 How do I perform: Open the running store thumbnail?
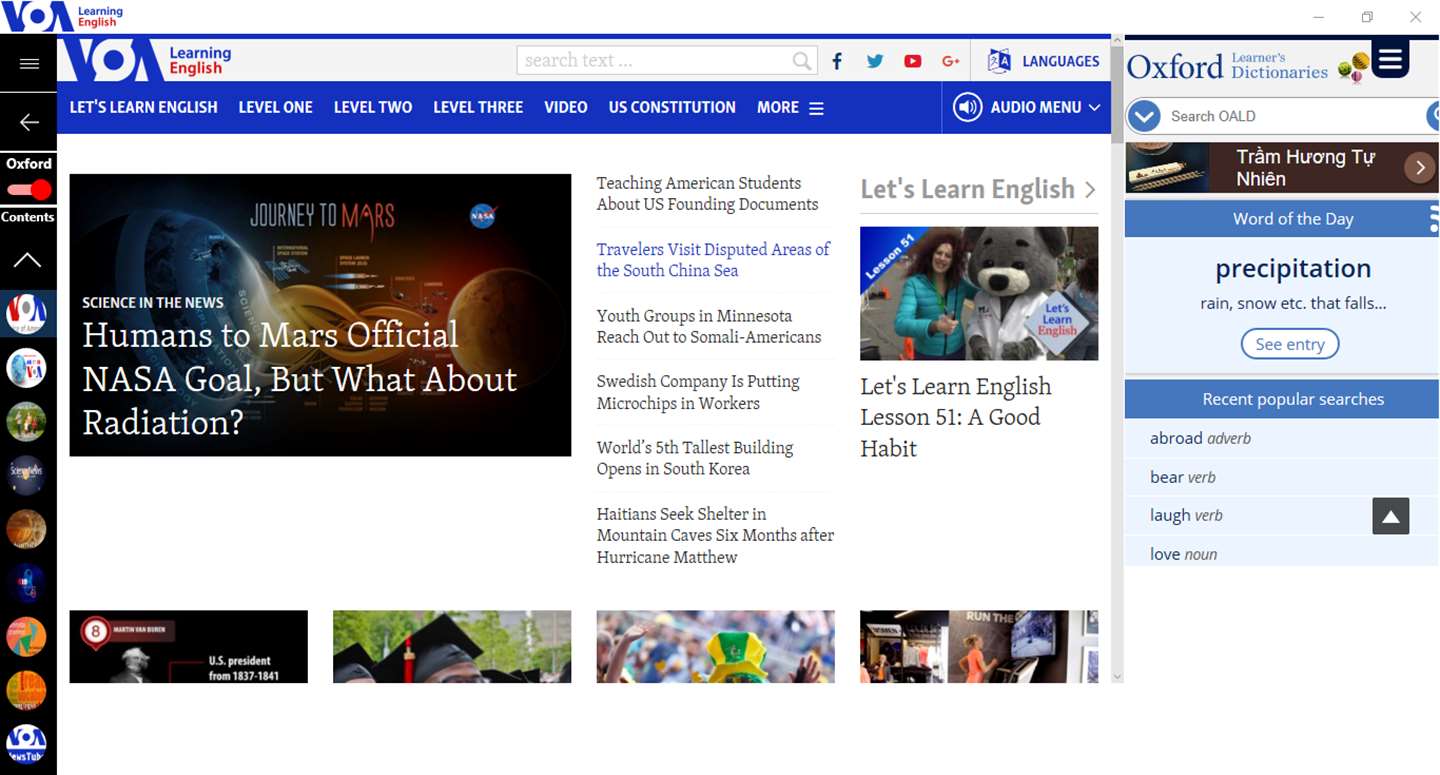point(979,647)
